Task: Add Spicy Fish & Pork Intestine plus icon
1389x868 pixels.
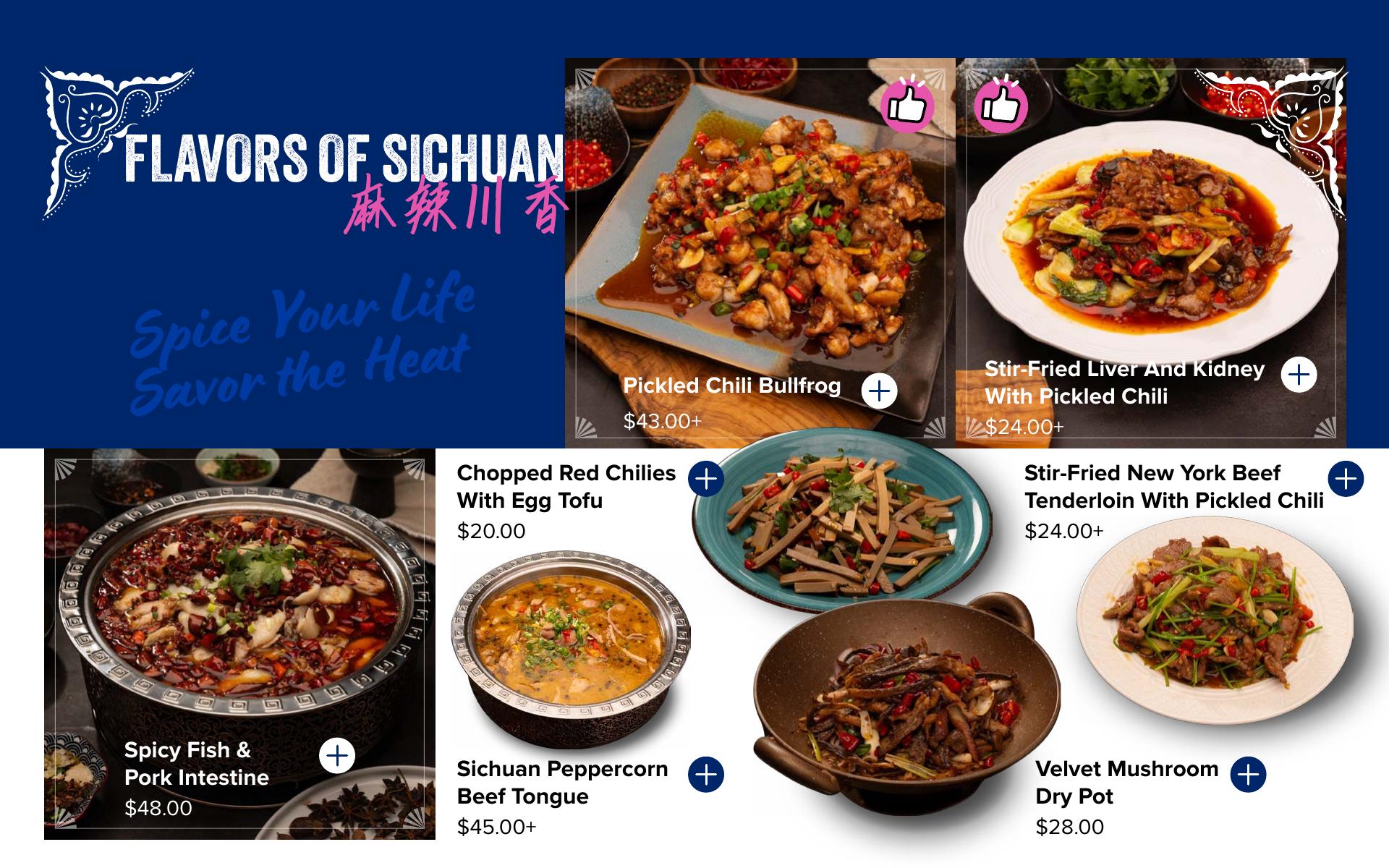Action: pos(337,756)
